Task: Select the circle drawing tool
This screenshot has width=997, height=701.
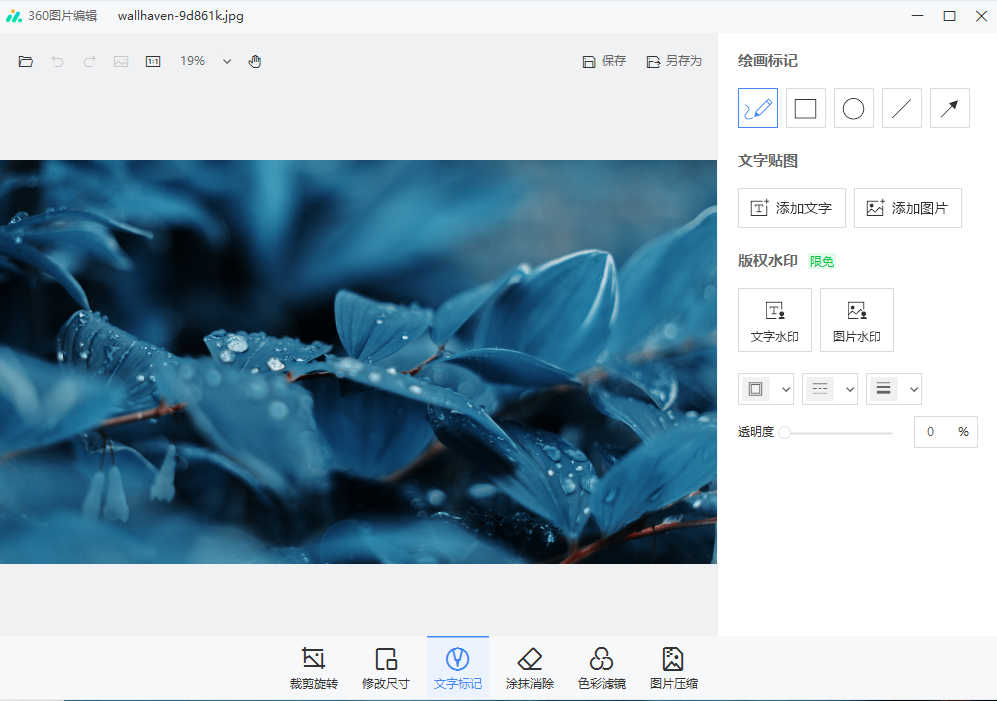Action: [853, 108]
